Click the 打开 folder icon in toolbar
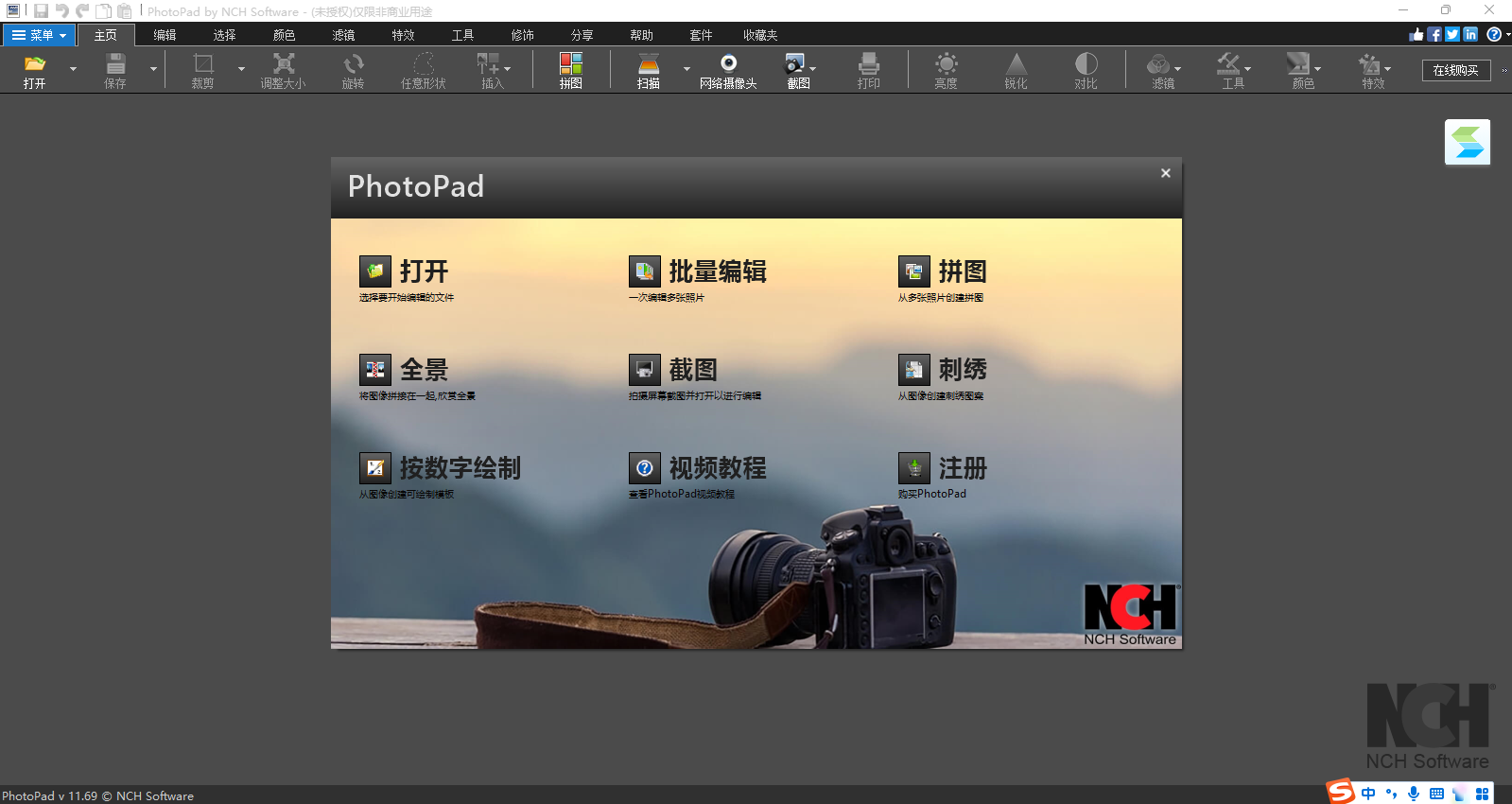The height and width of the screenshot is (804, 1512). (x=35, y=64)
